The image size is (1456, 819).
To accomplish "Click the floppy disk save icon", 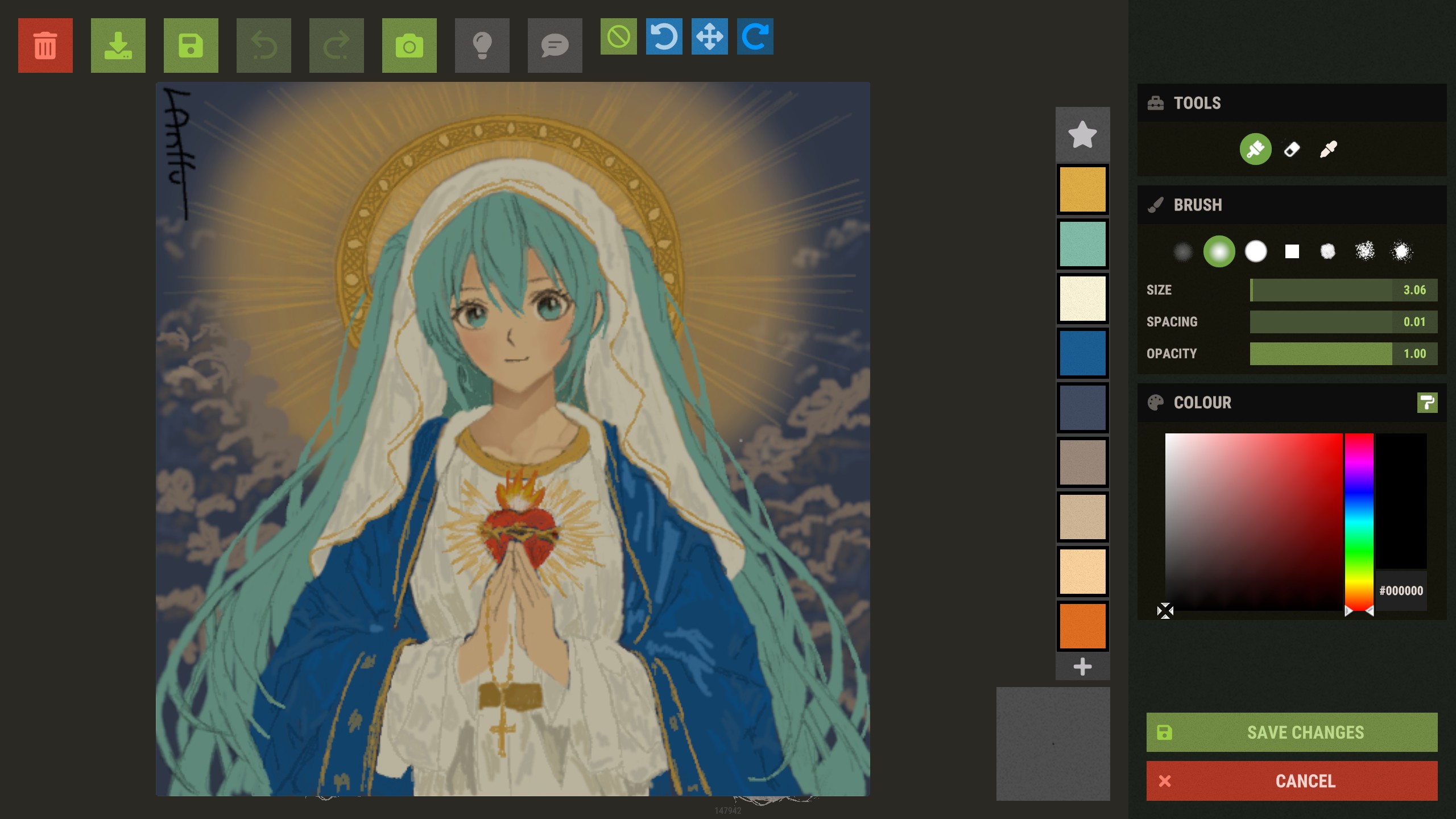I will [191, 45].
